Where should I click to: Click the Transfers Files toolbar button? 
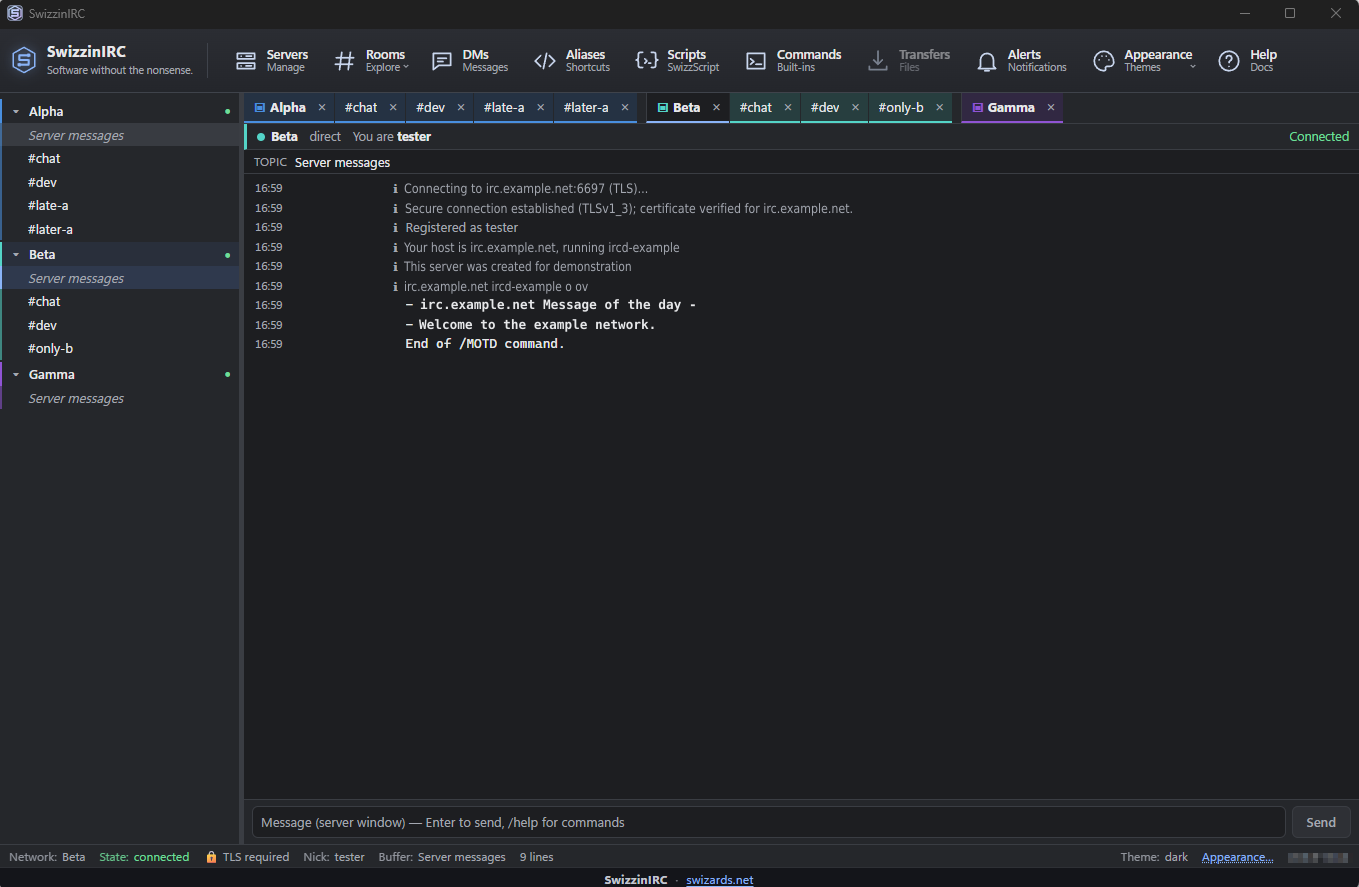point(909,61)
